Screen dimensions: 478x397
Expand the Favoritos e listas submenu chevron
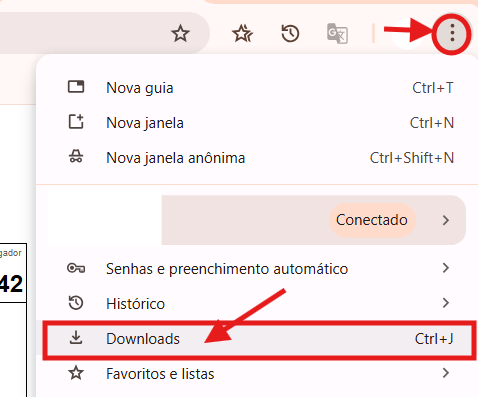click(x=446, y=373)
